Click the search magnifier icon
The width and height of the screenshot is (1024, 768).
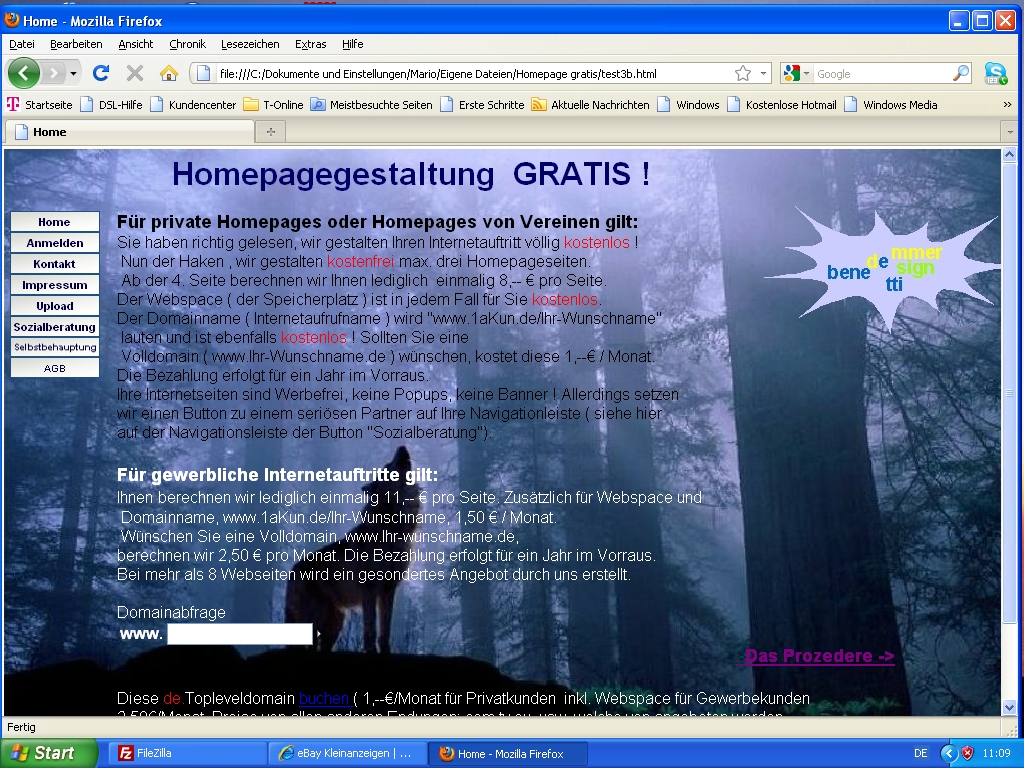coord(961,73)
